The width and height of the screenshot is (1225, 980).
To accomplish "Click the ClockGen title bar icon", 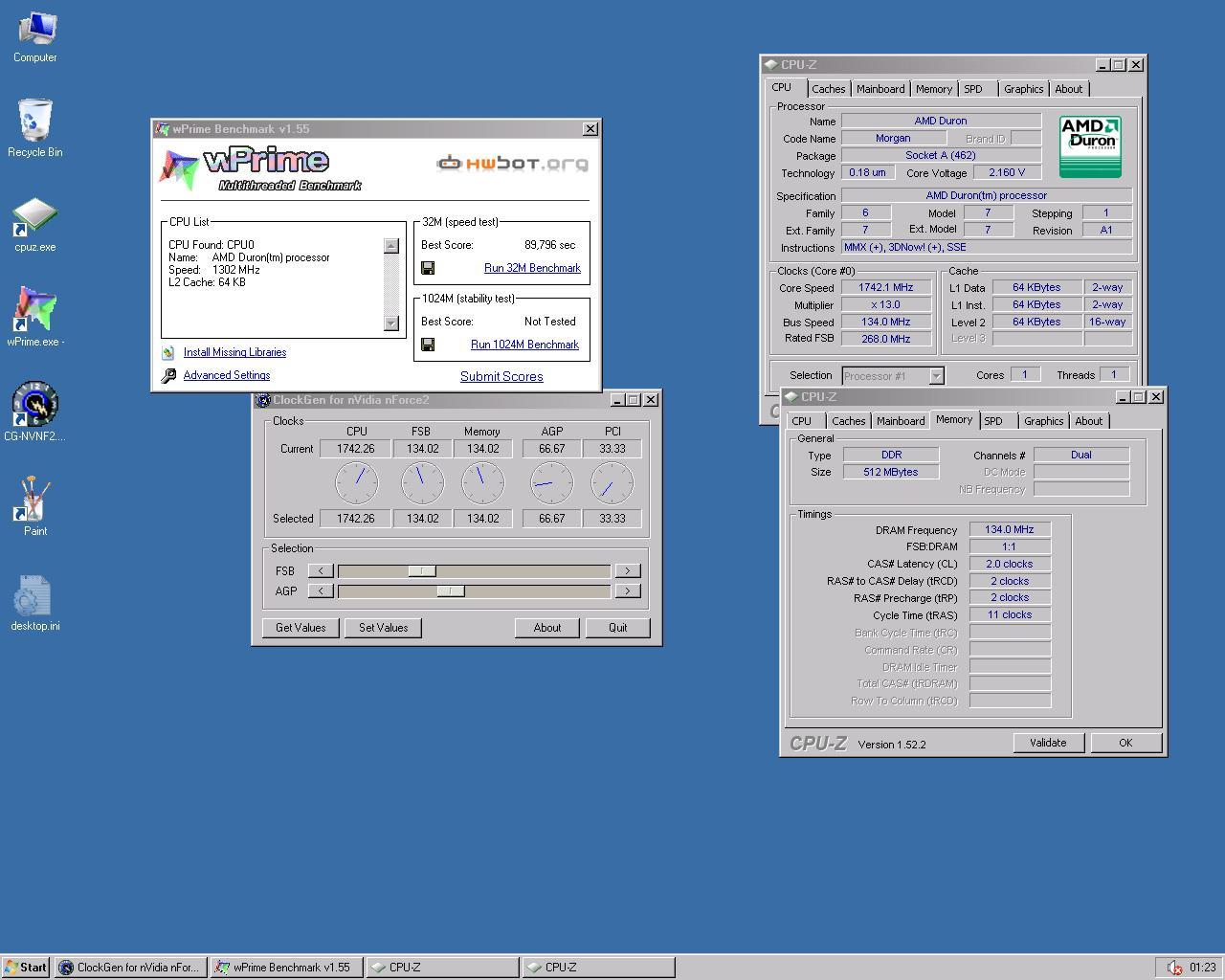I will pyautogui.click(x=263, y=400).
